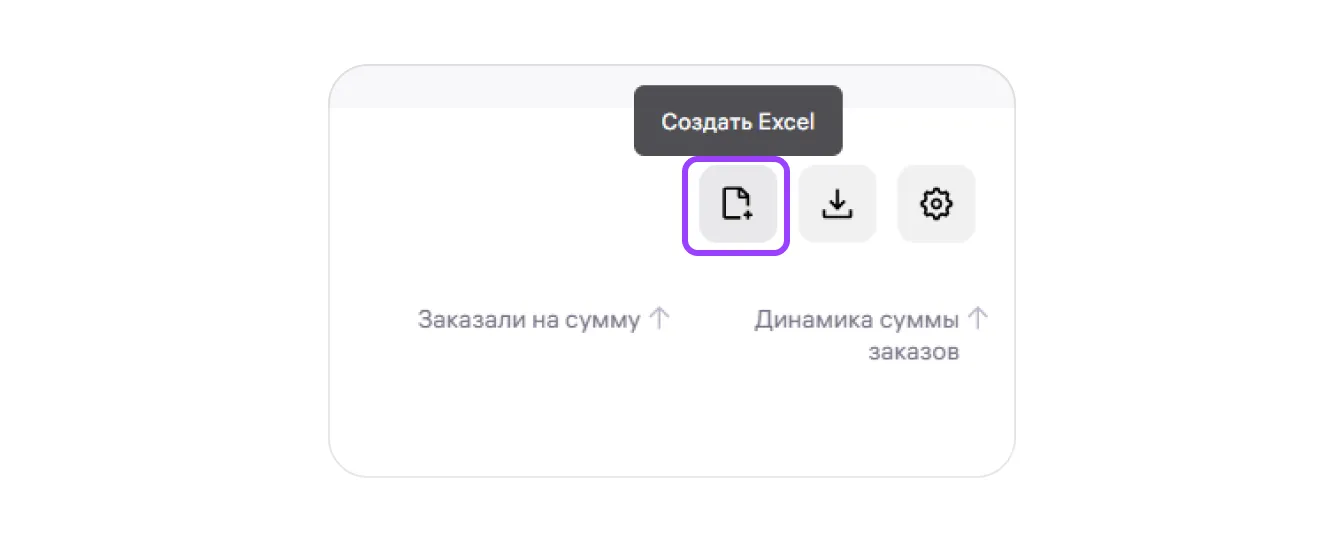Click the «Создать Excel» tooltip label
Image resolution: width=1344 pixels, height=542 pixels.
click(738, 122)
